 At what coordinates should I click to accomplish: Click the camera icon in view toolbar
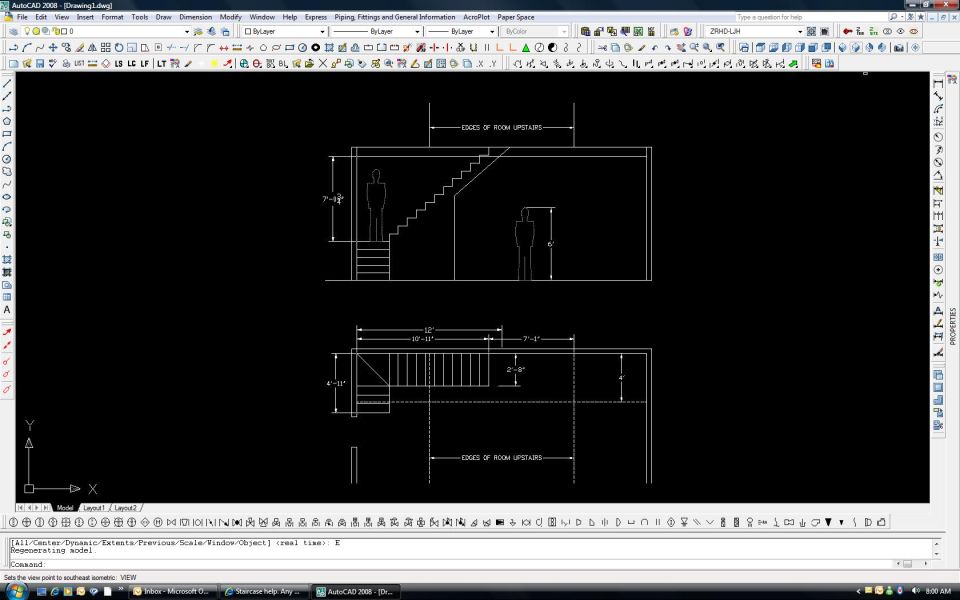point(899,47)
